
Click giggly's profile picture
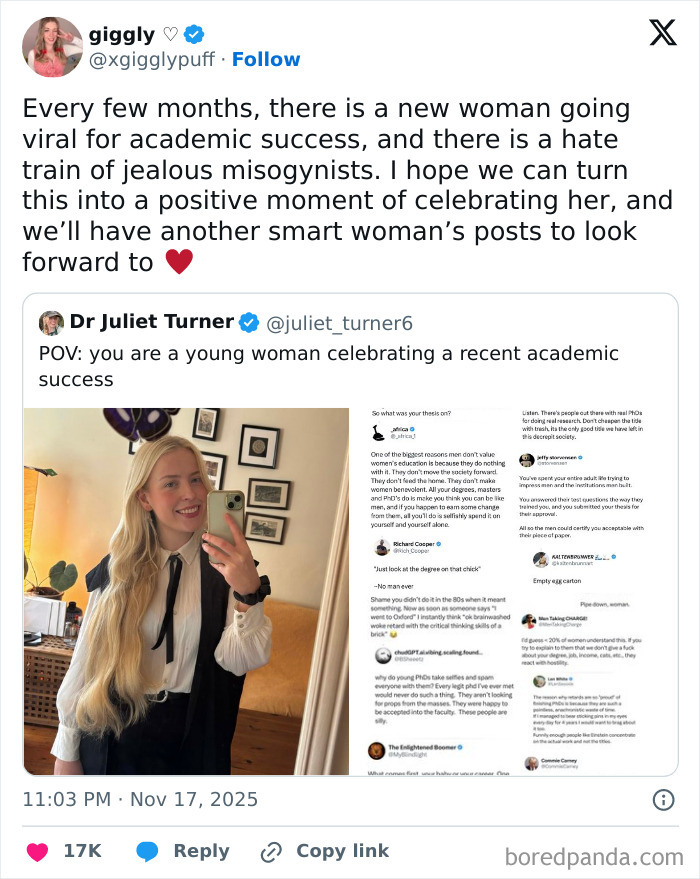(x=51, y=45)
